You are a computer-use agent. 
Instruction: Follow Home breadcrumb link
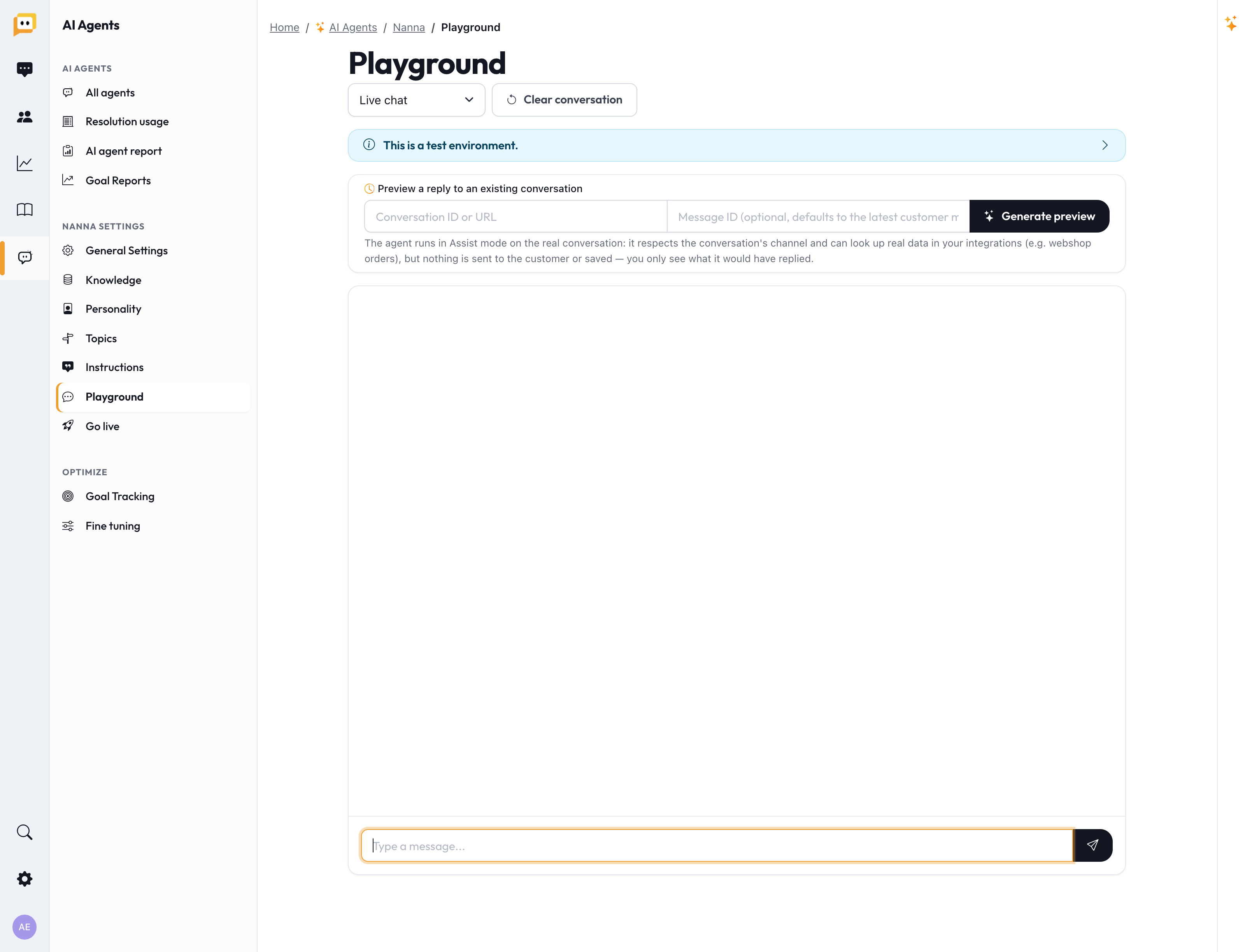pyautogui.click(x=285, y=27)
